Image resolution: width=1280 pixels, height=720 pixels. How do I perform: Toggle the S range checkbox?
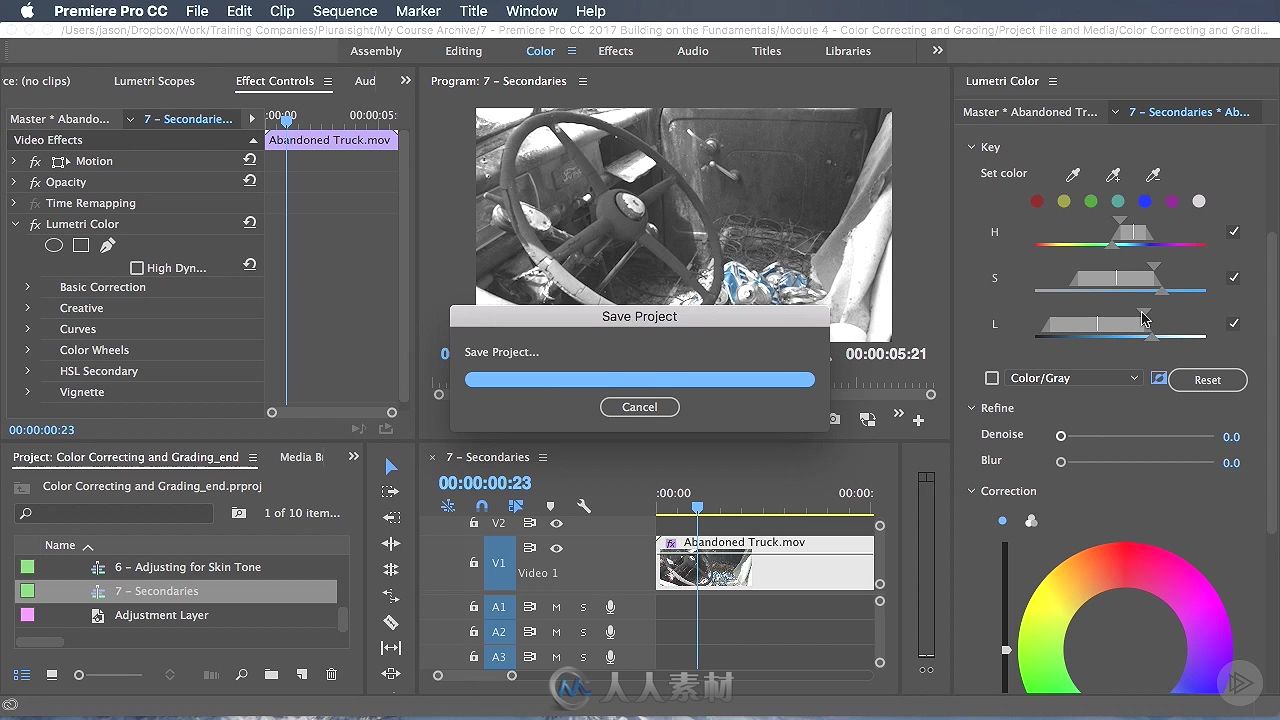(x=1234, y=277)
